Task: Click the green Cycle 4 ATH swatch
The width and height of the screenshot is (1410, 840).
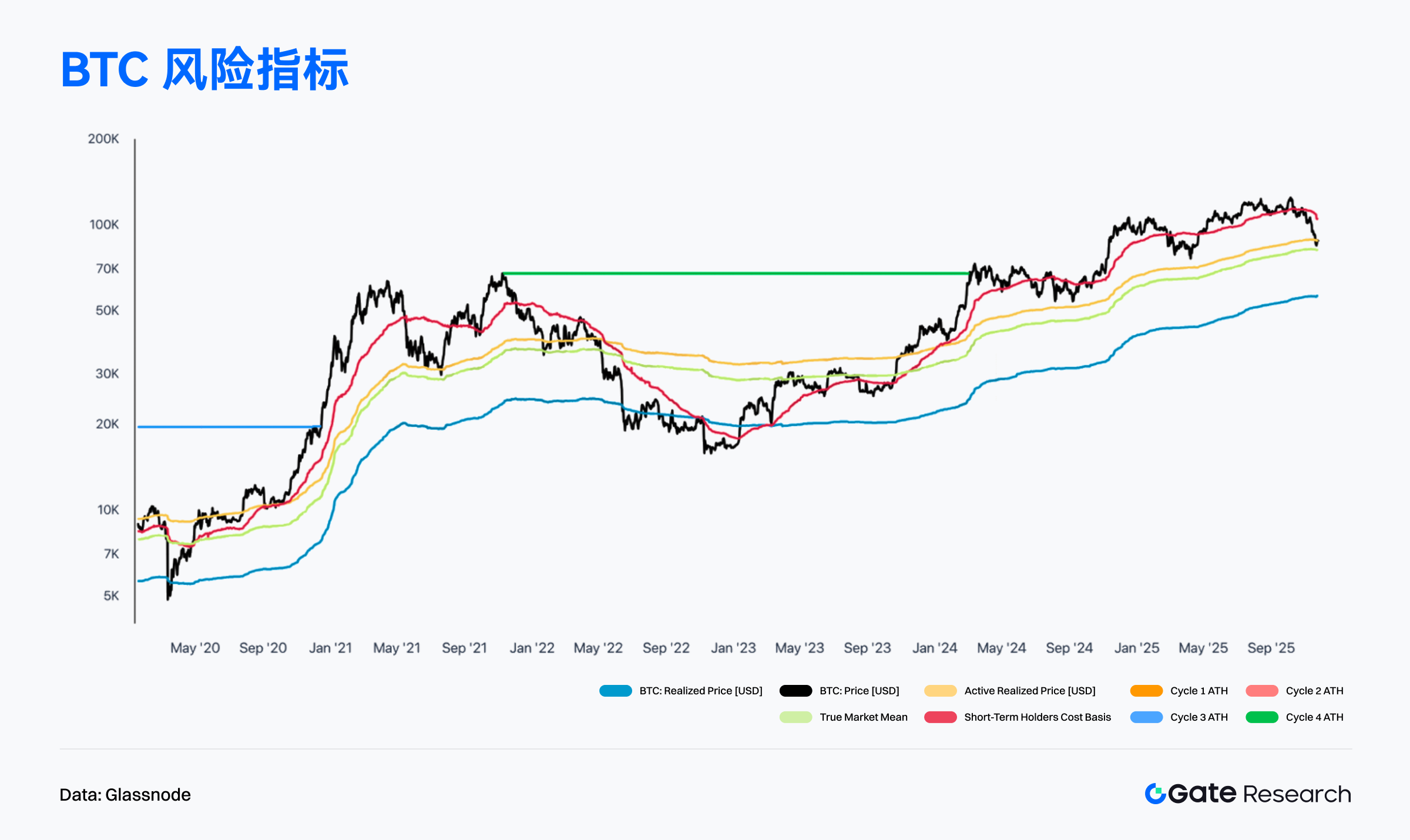Action: 1261,717
